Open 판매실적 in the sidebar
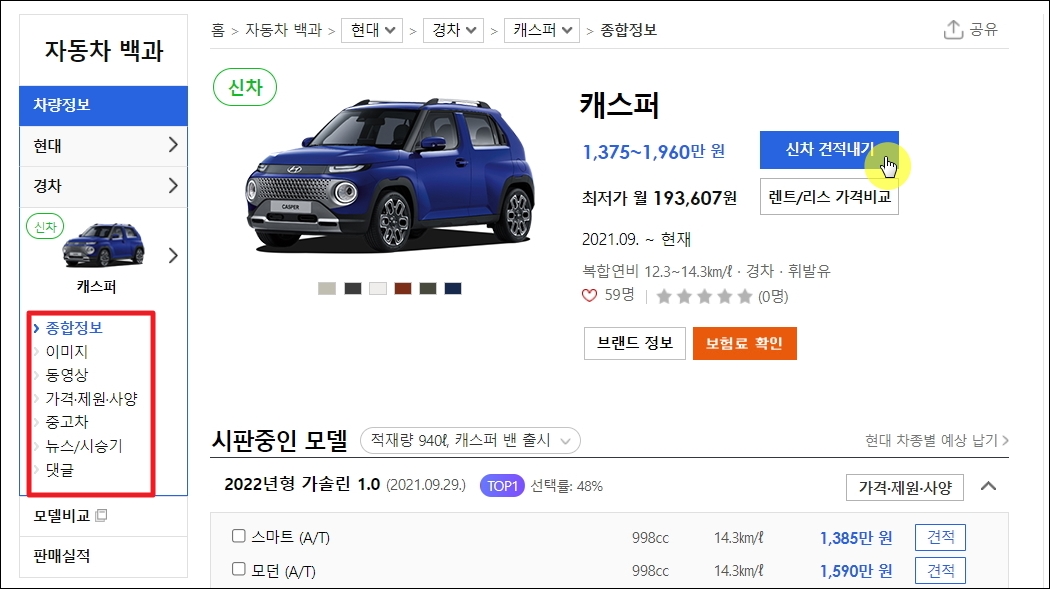Screen dimensions: 1050x589 click(62, 556)
